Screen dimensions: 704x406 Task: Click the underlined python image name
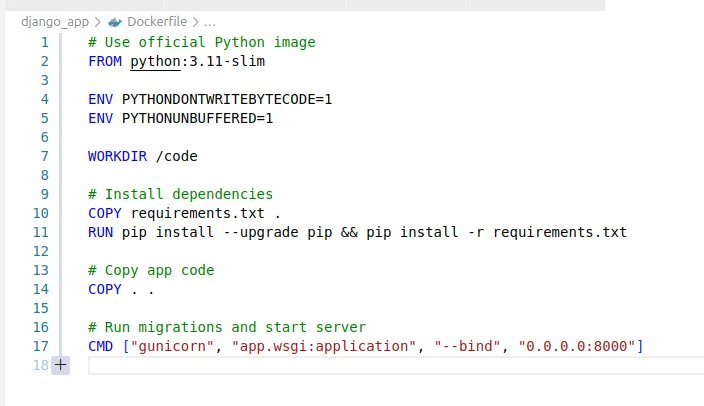(155, 62)
